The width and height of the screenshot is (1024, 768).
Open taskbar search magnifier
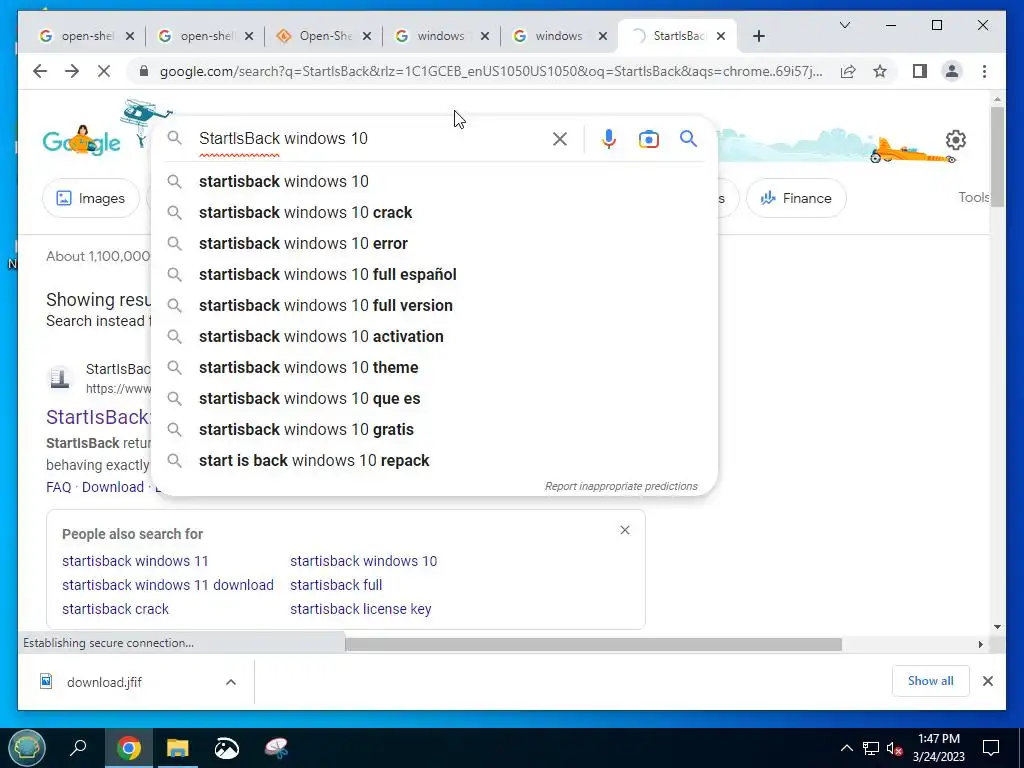click(78, 747)
